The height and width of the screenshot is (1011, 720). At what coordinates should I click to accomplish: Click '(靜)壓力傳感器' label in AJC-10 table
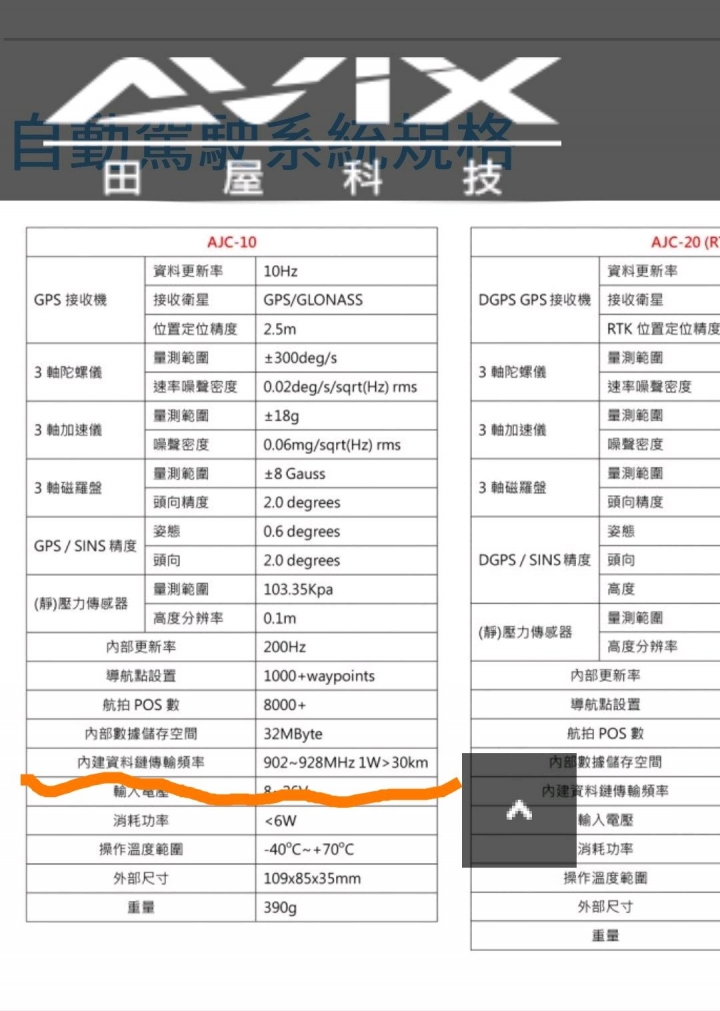81,604
